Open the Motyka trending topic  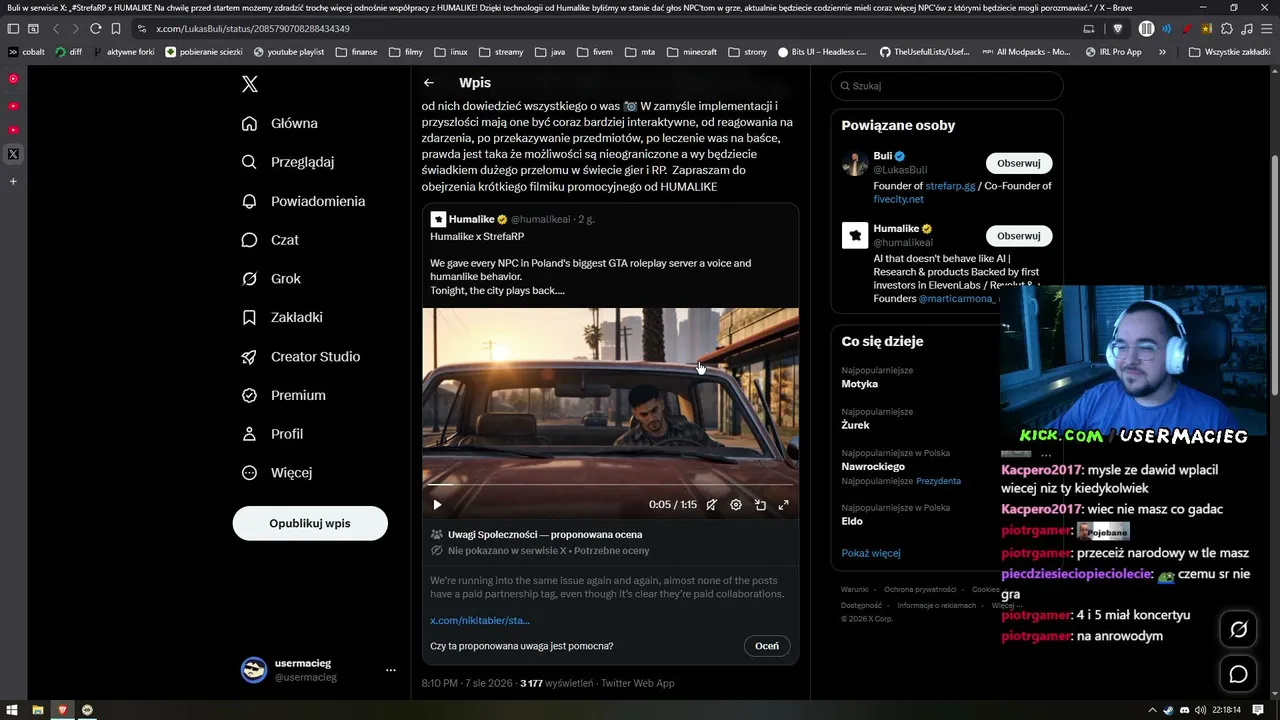click(x=860, y=384)
